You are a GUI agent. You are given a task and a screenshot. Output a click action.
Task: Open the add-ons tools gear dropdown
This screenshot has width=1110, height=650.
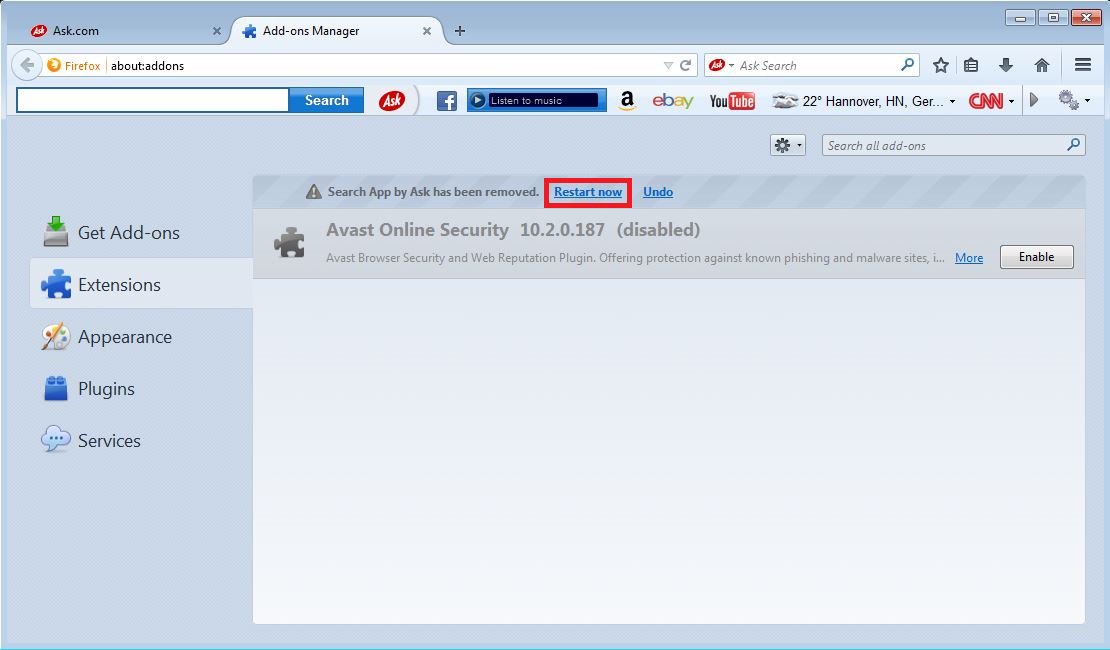point(787,145)
